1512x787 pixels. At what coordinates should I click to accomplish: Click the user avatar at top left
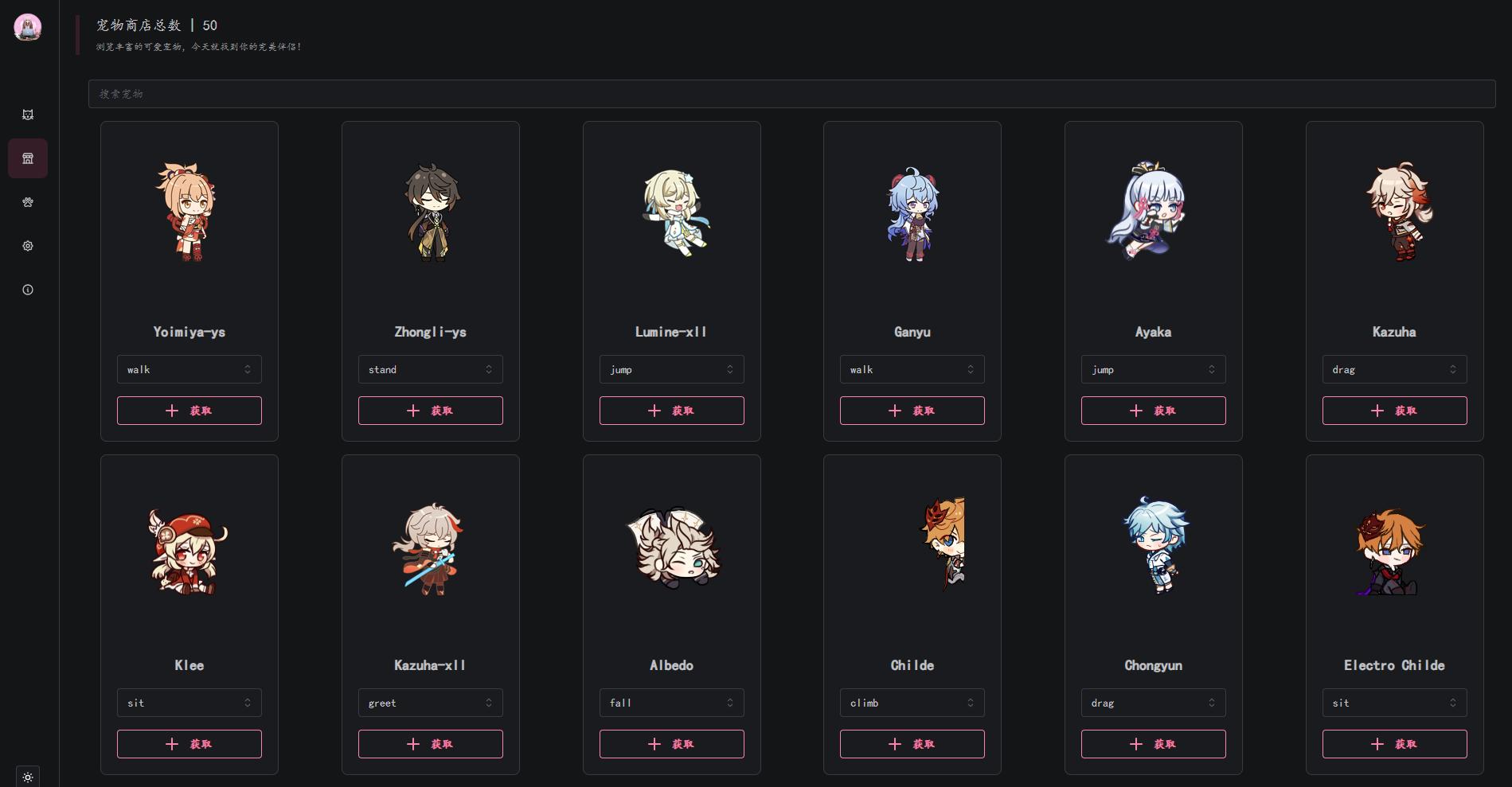pos(28,27)
